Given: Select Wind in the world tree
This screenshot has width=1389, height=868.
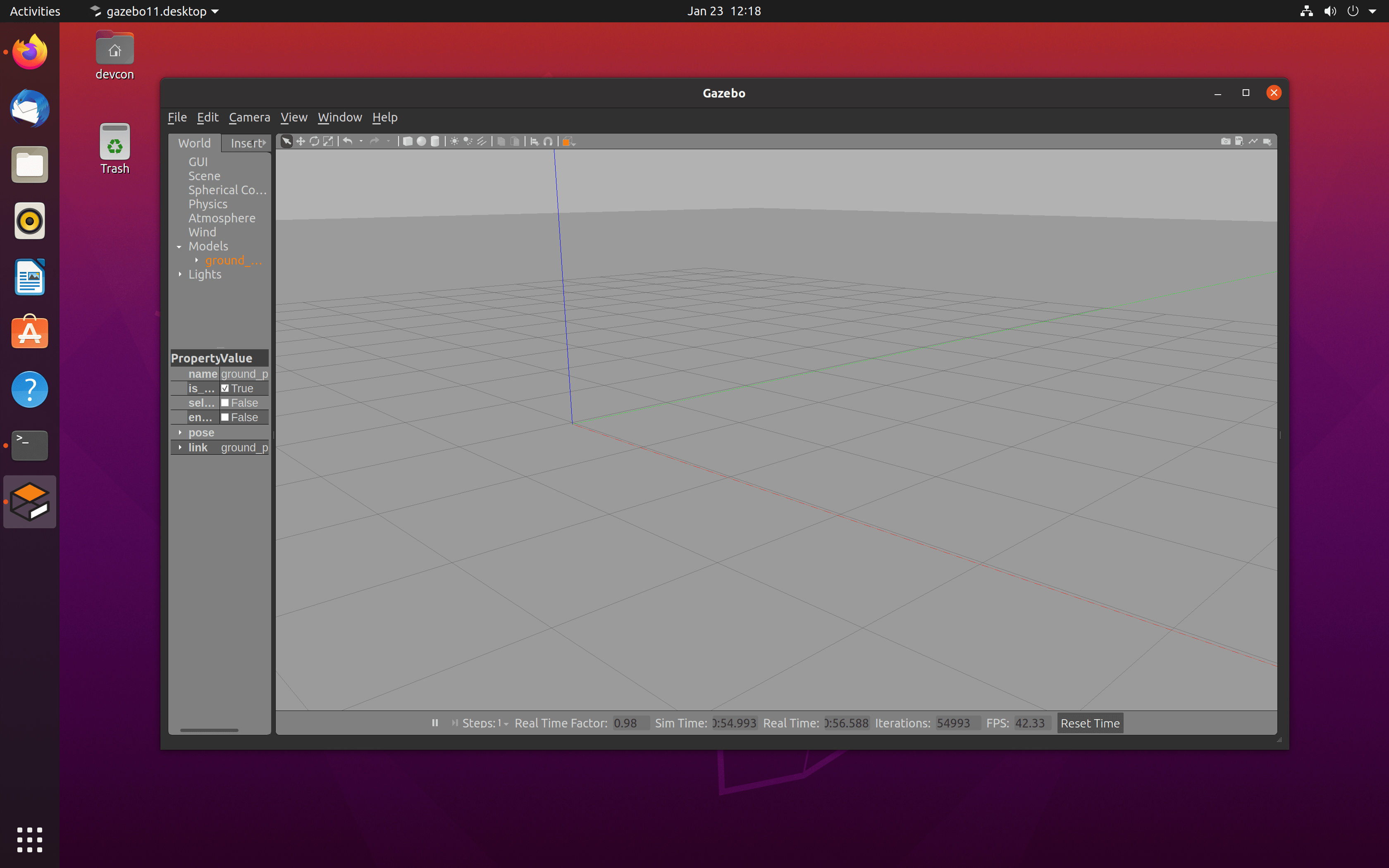Looking at the screenshot, I should pos(203,232).
